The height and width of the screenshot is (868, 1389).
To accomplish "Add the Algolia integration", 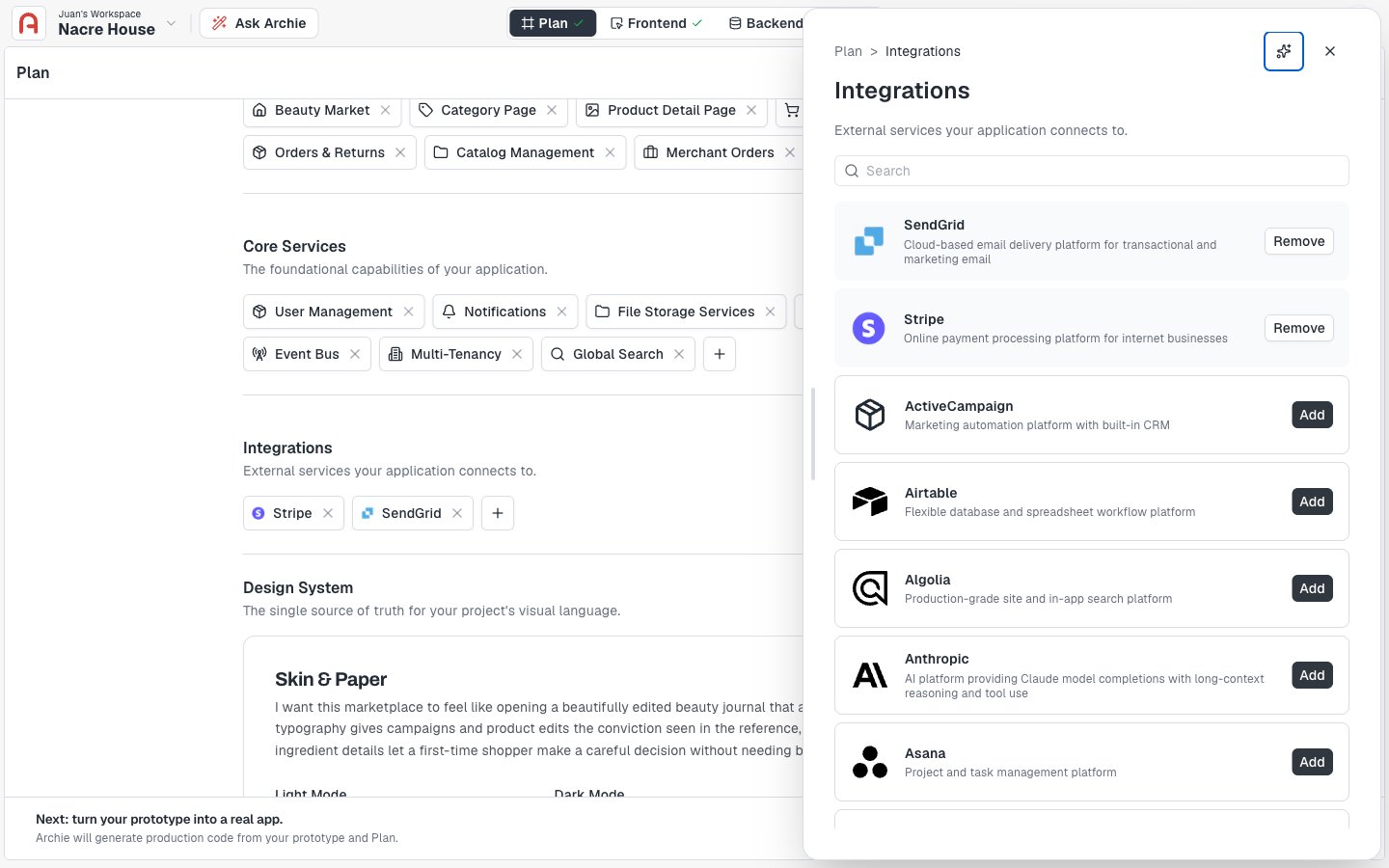I will [x=1312, y=588].
